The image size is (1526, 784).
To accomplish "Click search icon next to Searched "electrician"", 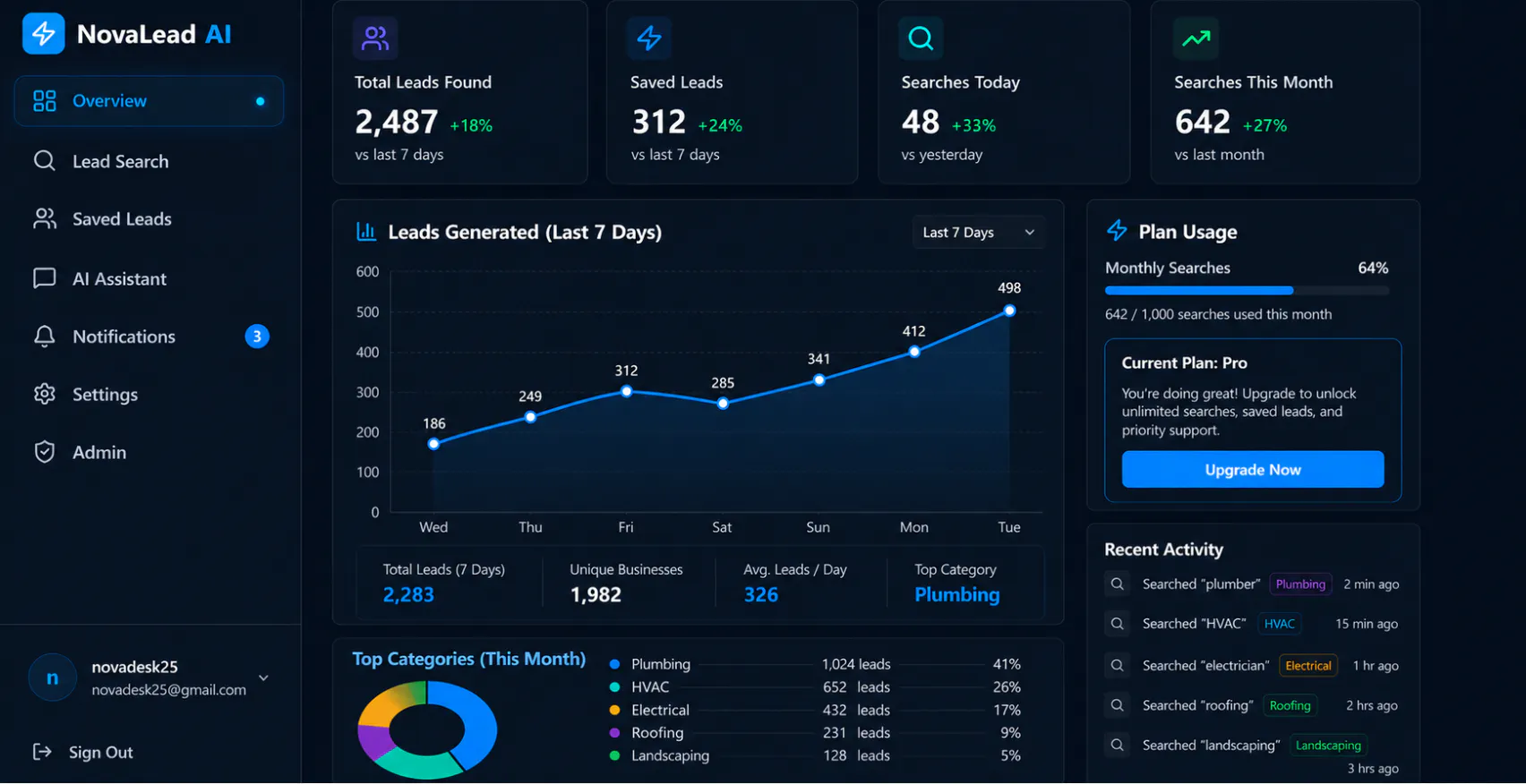I will click(1118, 666).
